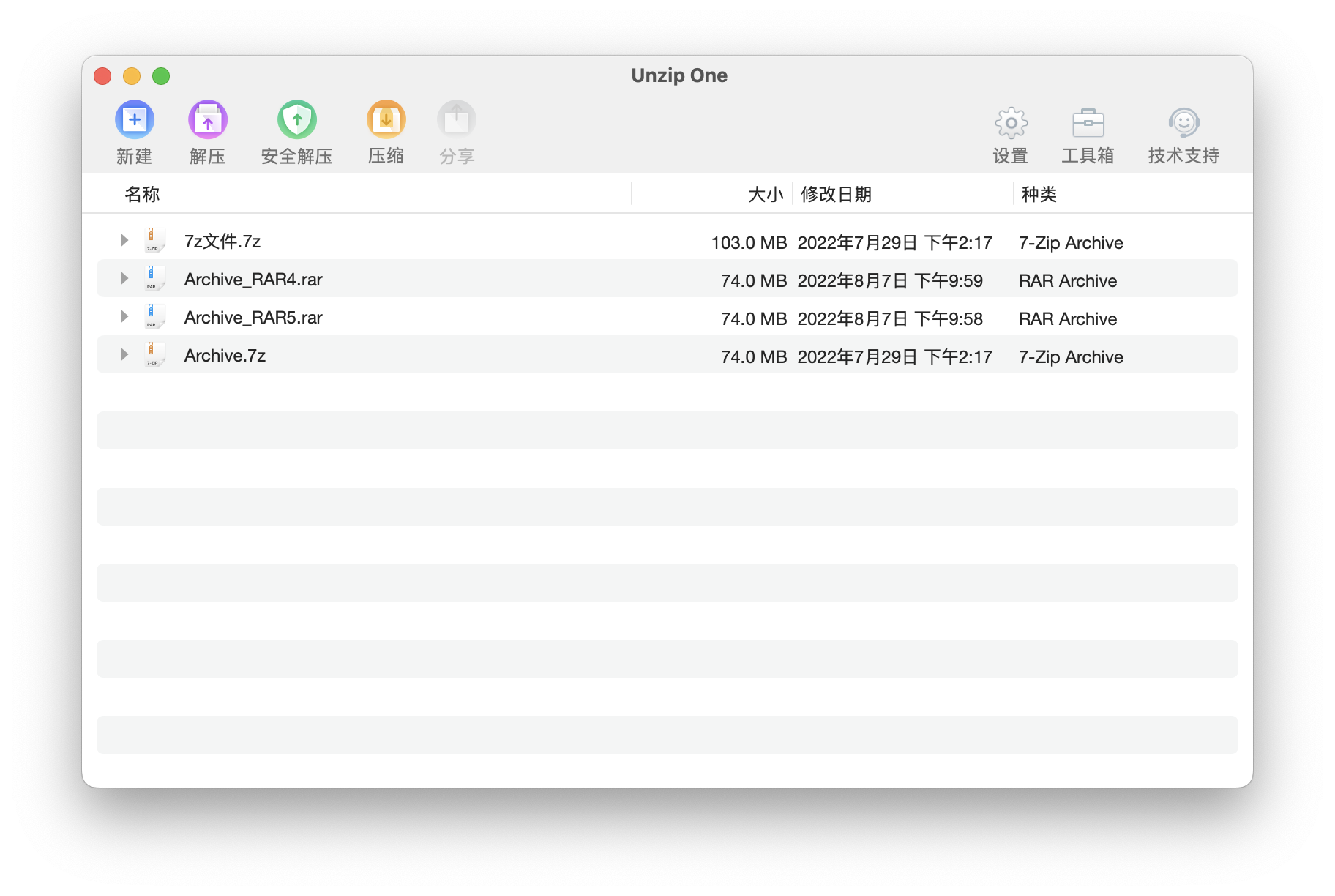
Task: Sort files by the 名称 column
Action: pyautogui.click(x=141, y=194)
